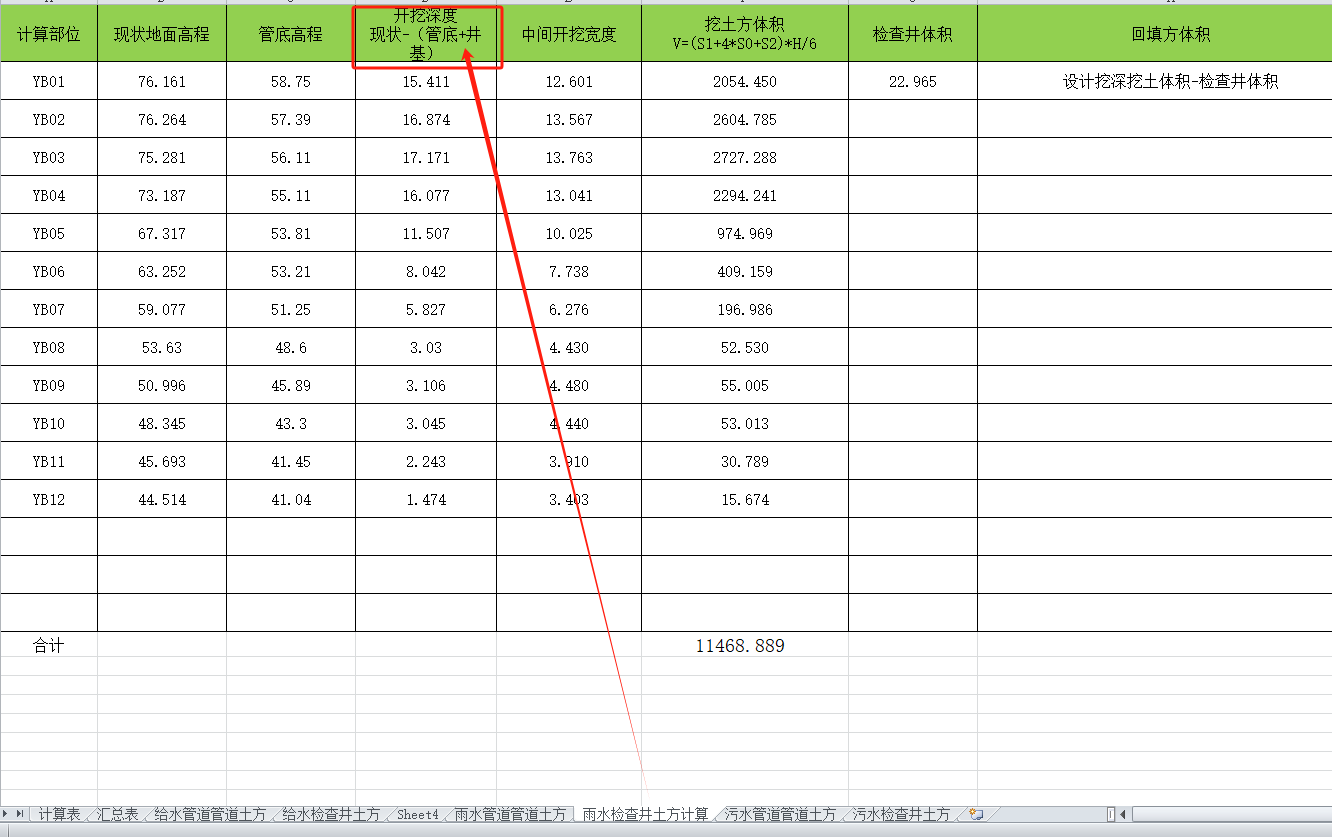This screenshot has width=1332, height=837.
Task: Select the total value 11468.889
Action: pos(745,646)
